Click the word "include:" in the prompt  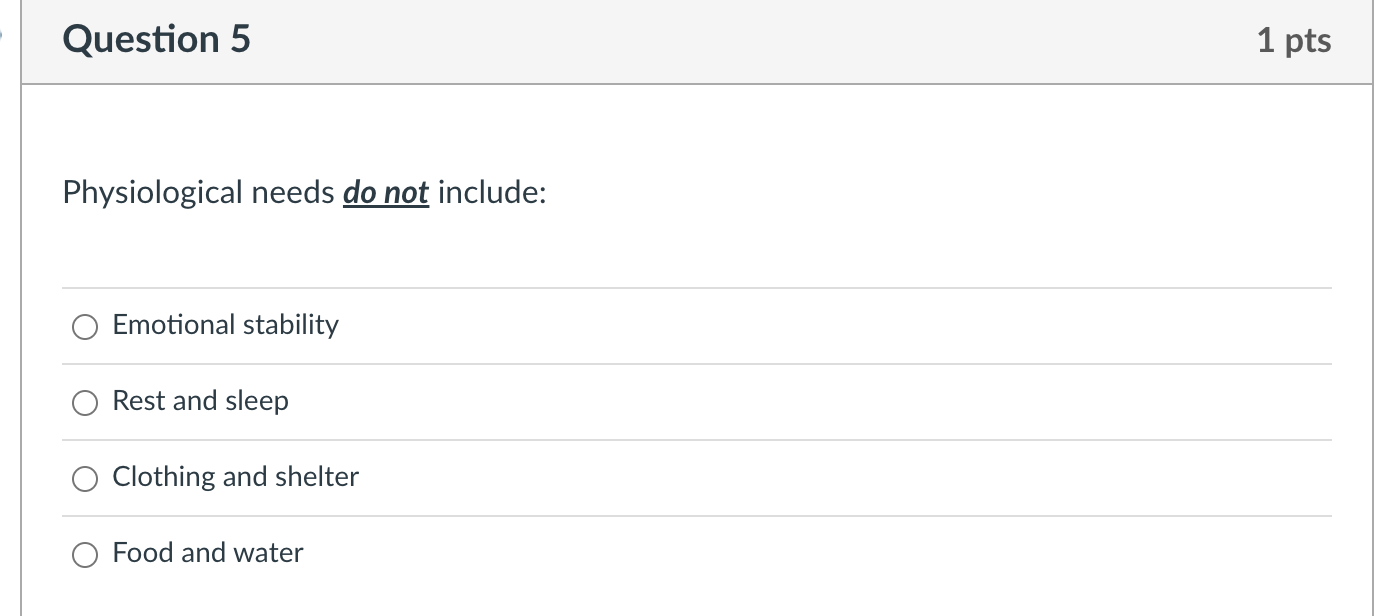pyautogui.click(x=492, y=192)
